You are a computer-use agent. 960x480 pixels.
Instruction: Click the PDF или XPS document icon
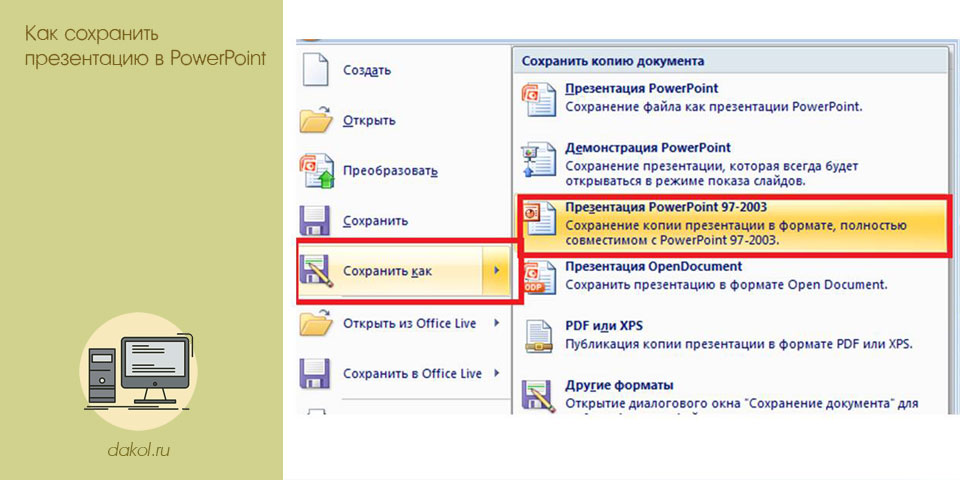click(539, 336)
